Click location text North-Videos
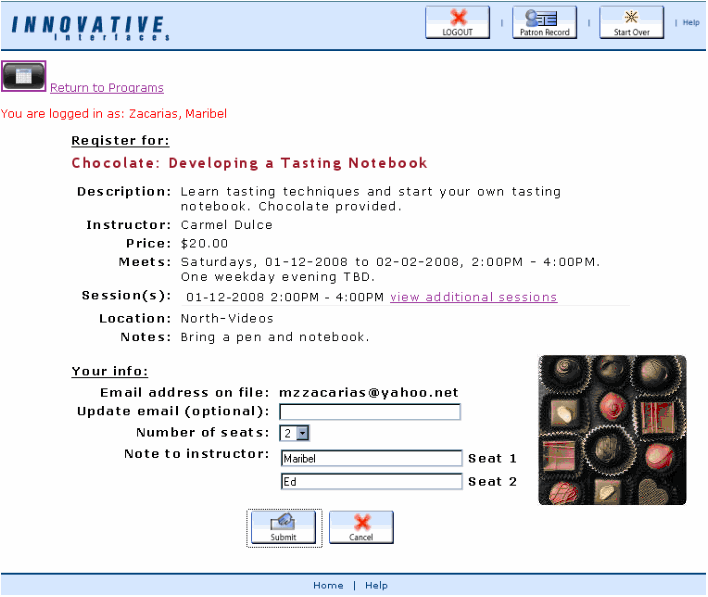This screenshot has width=708, height=597. (227, 319)
